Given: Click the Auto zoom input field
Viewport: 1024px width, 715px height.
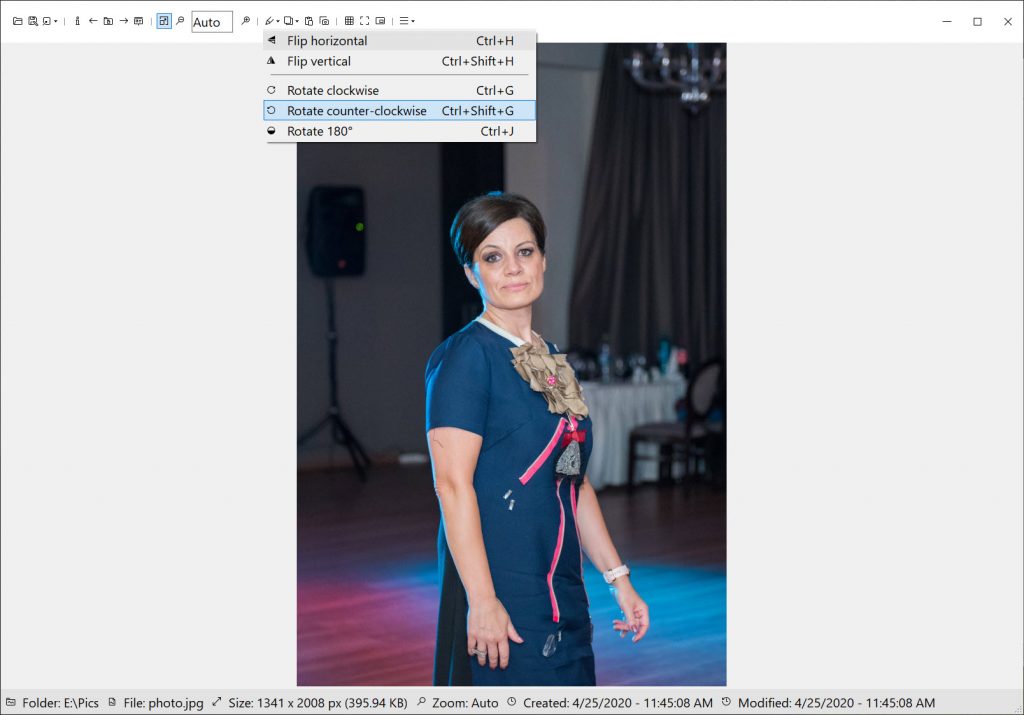Looking at the screenshot, I should (x=212, y=22).
